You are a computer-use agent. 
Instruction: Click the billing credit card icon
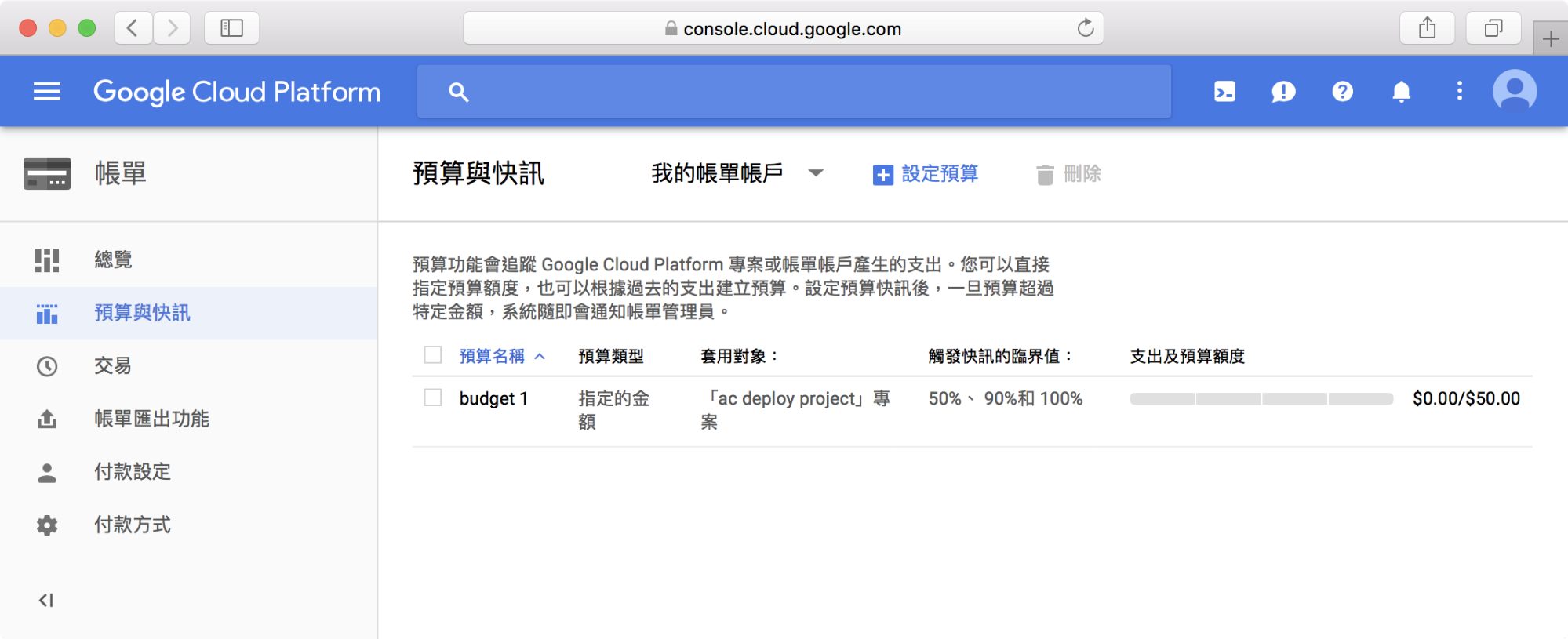[x=47, y=173]
